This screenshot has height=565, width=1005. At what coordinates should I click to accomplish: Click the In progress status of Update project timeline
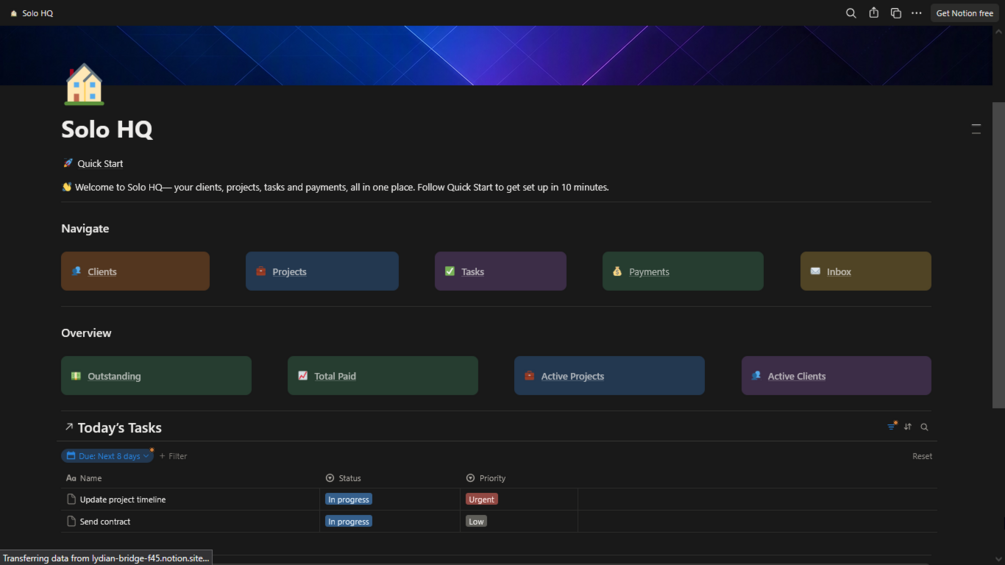point(348,499)
